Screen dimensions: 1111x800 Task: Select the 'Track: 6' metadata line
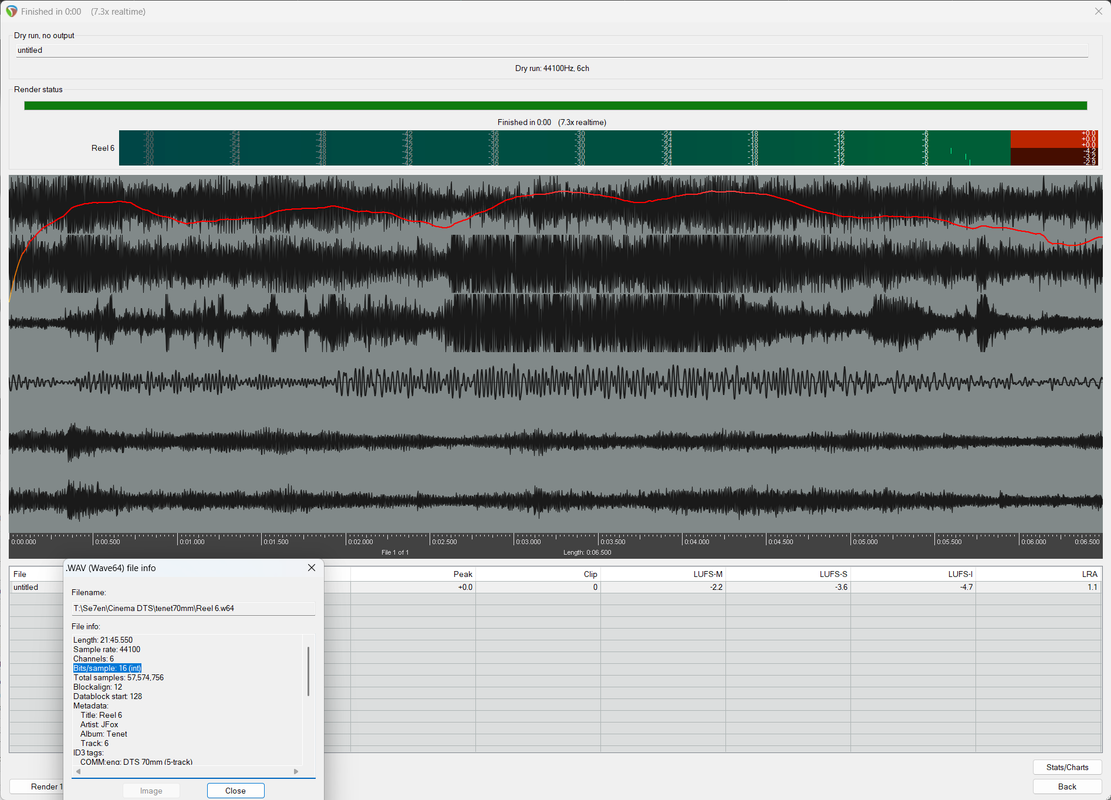(94, 743)
